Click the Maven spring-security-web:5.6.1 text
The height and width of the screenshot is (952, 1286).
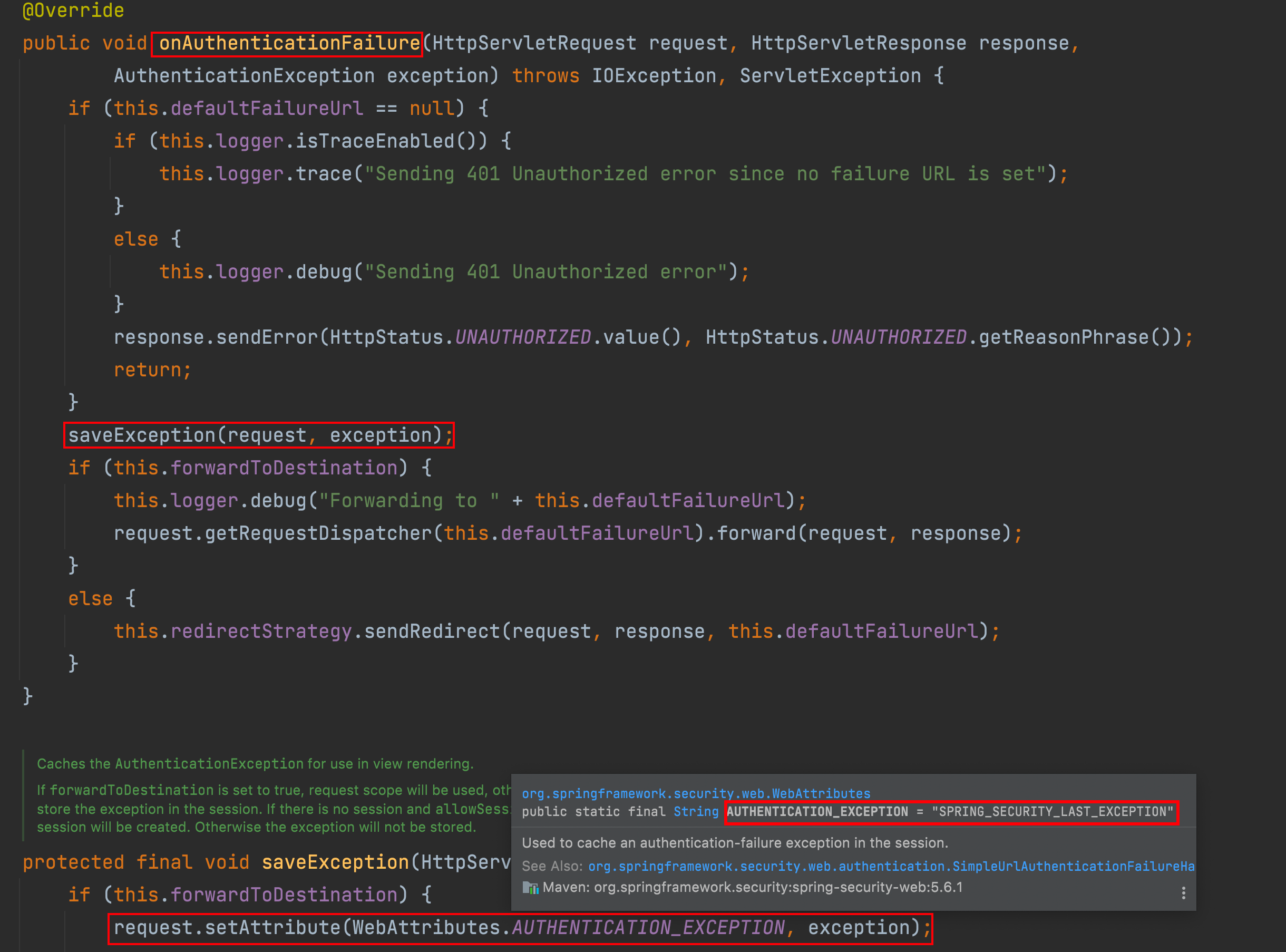(752, 888)
